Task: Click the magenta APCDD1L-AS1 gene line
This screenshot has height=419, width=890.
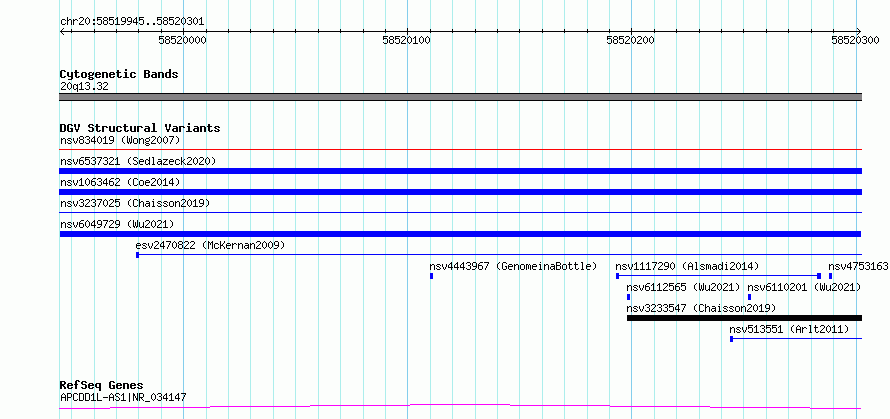Action: point(461,406)
